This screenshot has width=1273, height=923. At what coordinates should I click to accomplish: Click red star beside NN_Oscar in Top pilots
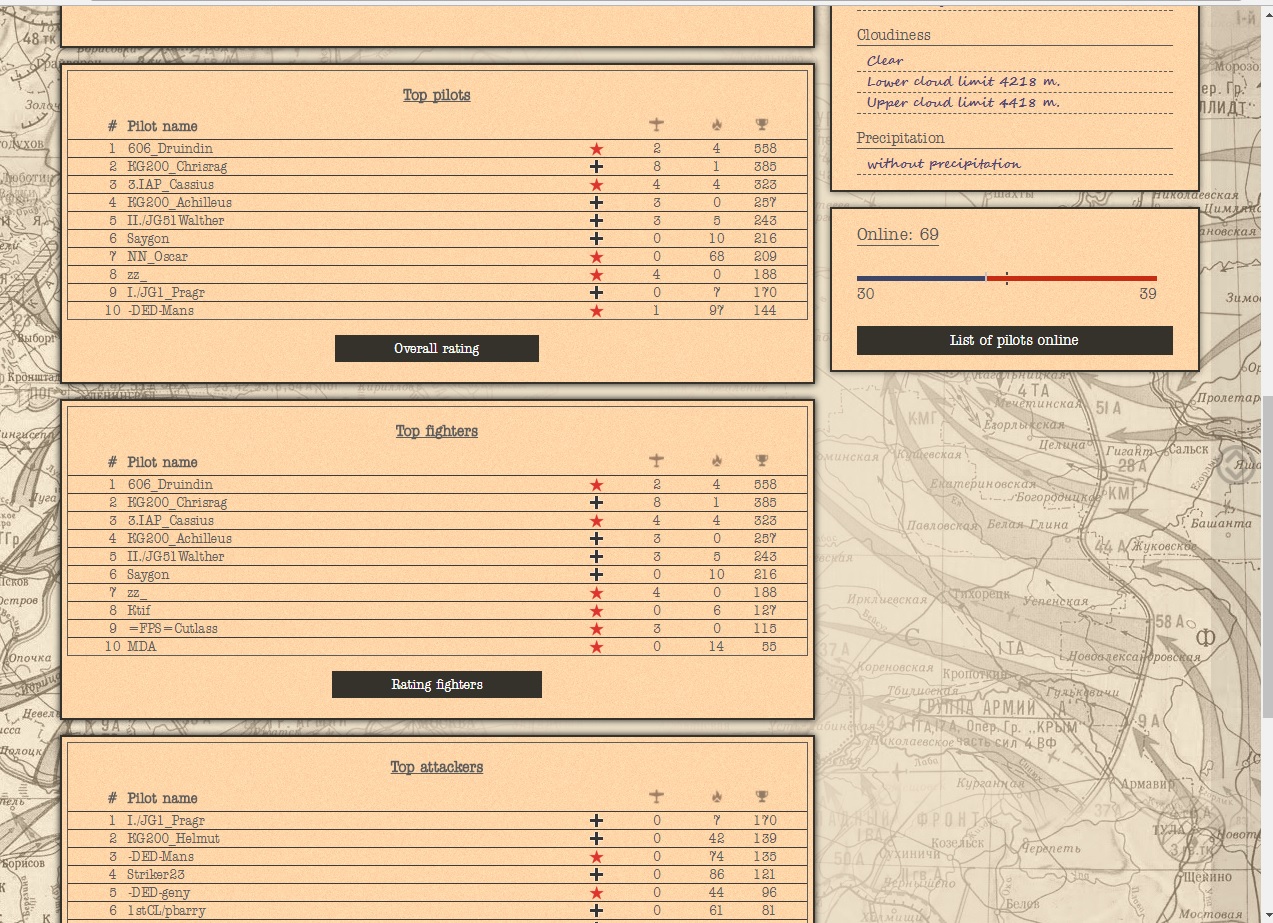[x=597, y=257]
